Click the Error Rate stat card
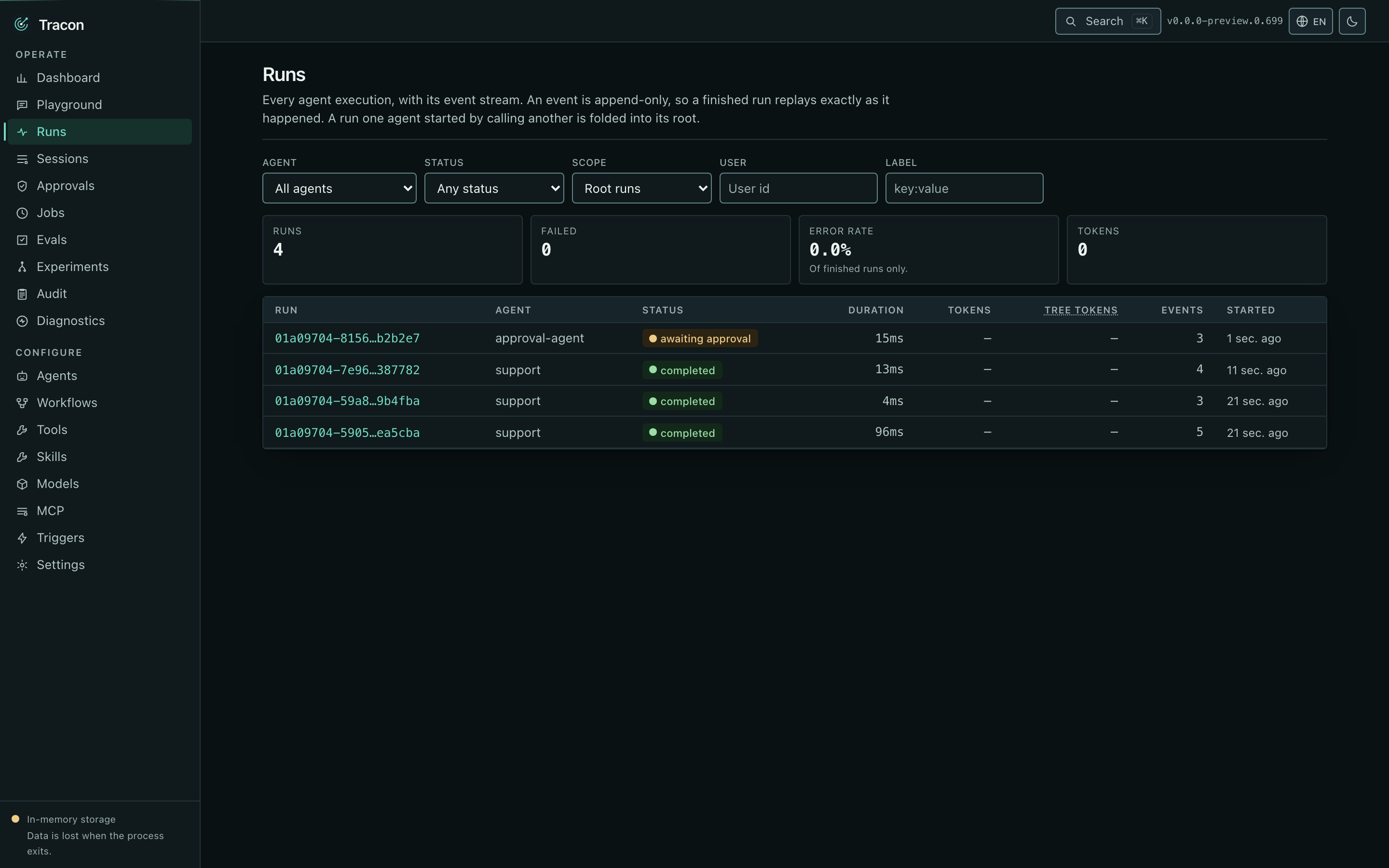 (928, 250)
